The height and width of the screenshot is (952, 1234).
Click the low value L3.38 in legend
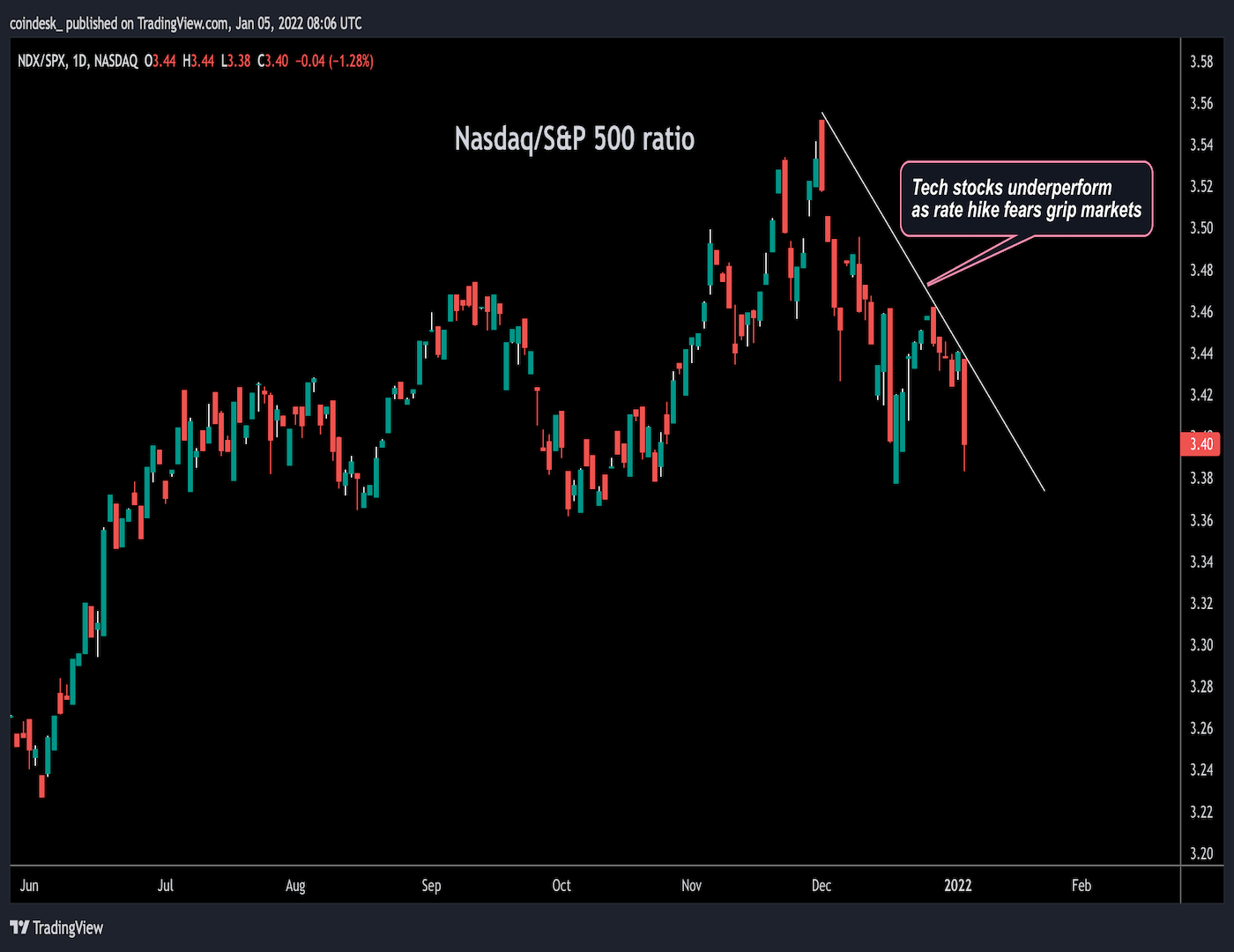pyautogui.click(x=235, y=61)
